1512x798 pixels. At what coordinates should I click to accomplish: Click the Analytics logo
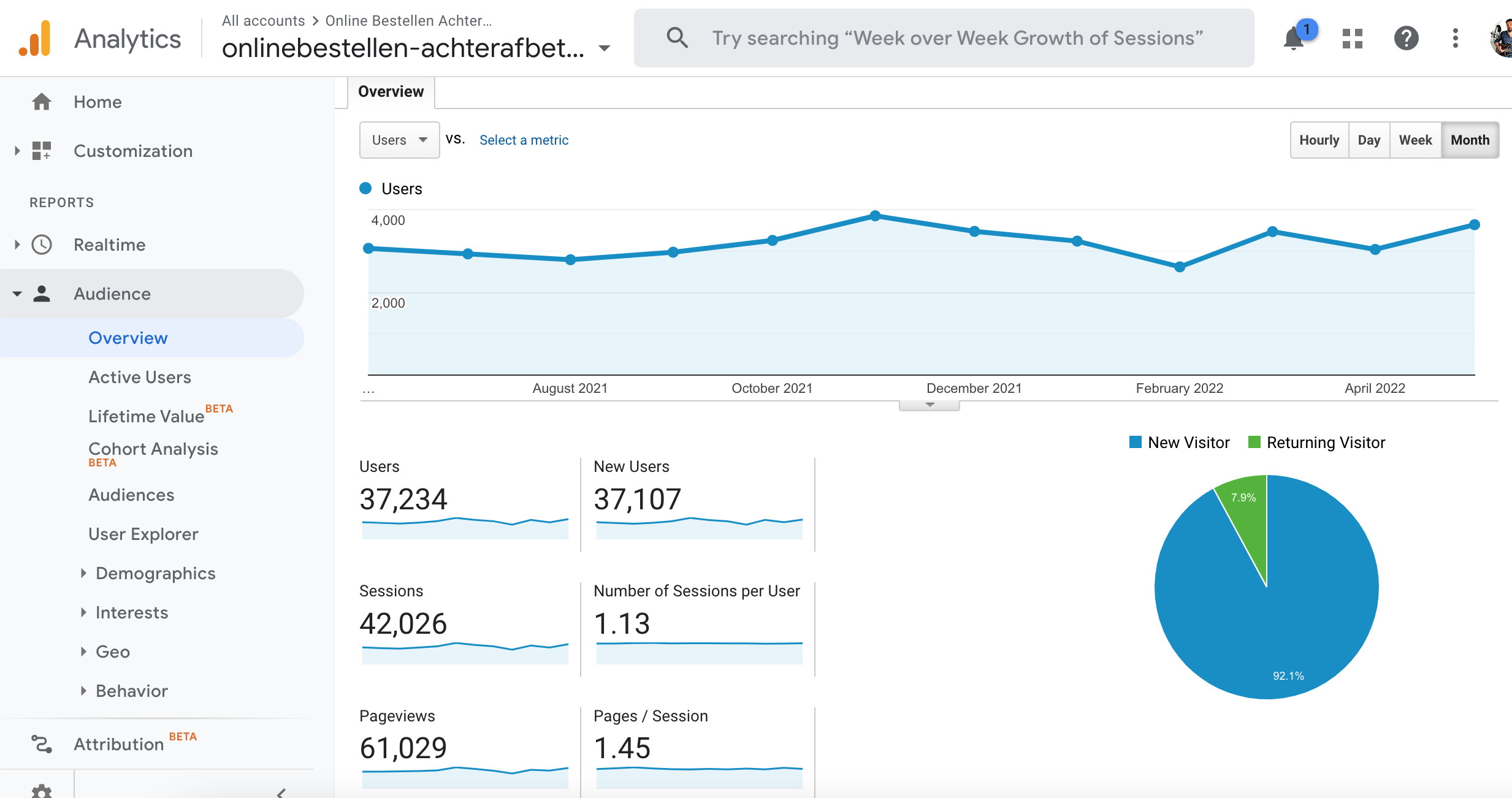click(x=35, y=39)
